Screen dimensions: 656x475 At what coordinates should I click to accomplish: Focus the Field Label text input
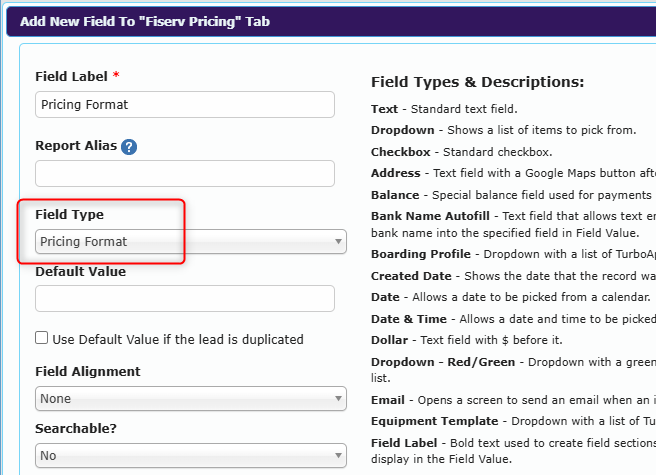184,105
